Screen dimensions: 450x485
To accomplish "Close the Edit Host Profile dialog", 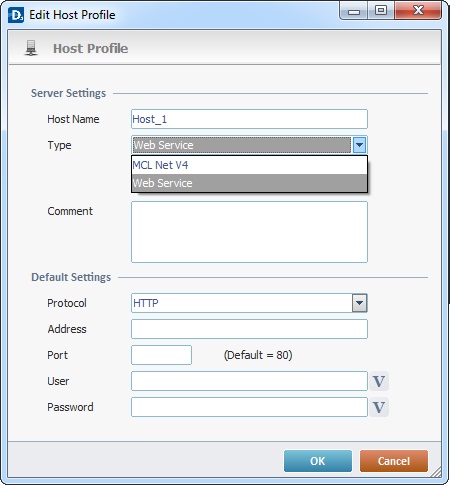I will (x=418, y=10).
